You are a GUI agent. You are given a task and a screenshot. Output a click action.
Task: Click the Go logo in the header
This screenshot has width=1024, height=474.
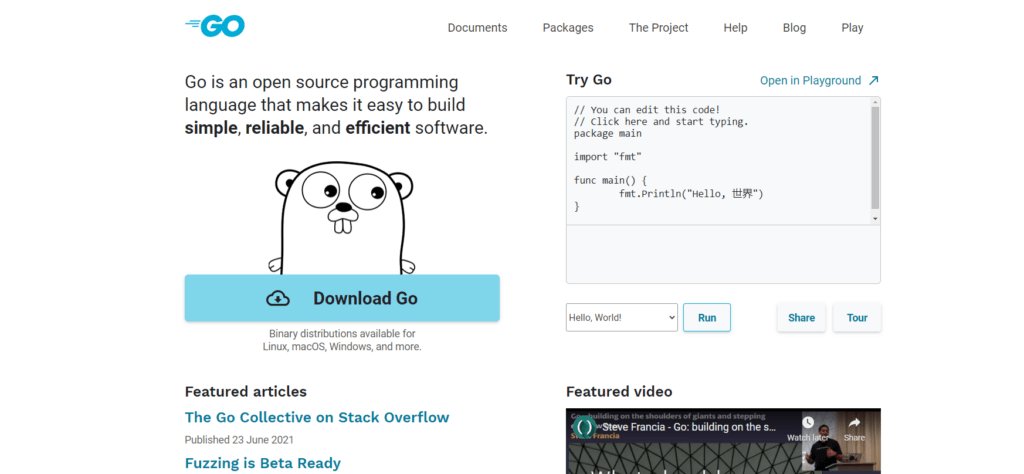[215, 26]
